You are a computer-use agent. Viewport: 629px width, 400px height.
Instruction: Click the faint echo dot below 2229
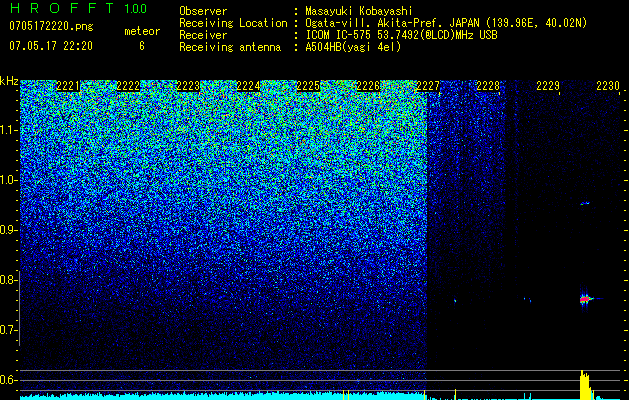click(528, 299)
